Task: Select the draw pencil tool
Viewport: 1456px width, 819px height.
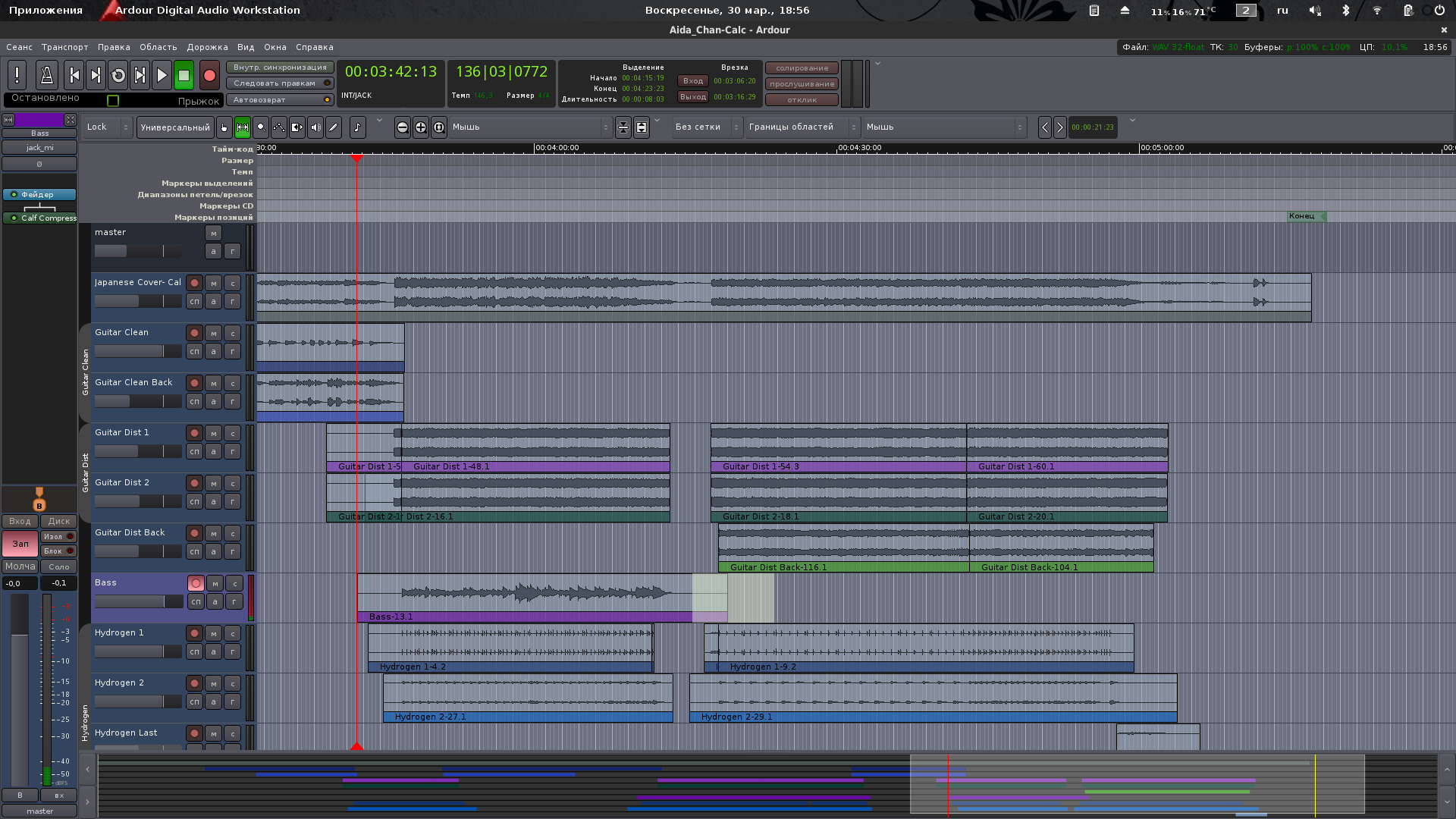Action: coord(334,127)
